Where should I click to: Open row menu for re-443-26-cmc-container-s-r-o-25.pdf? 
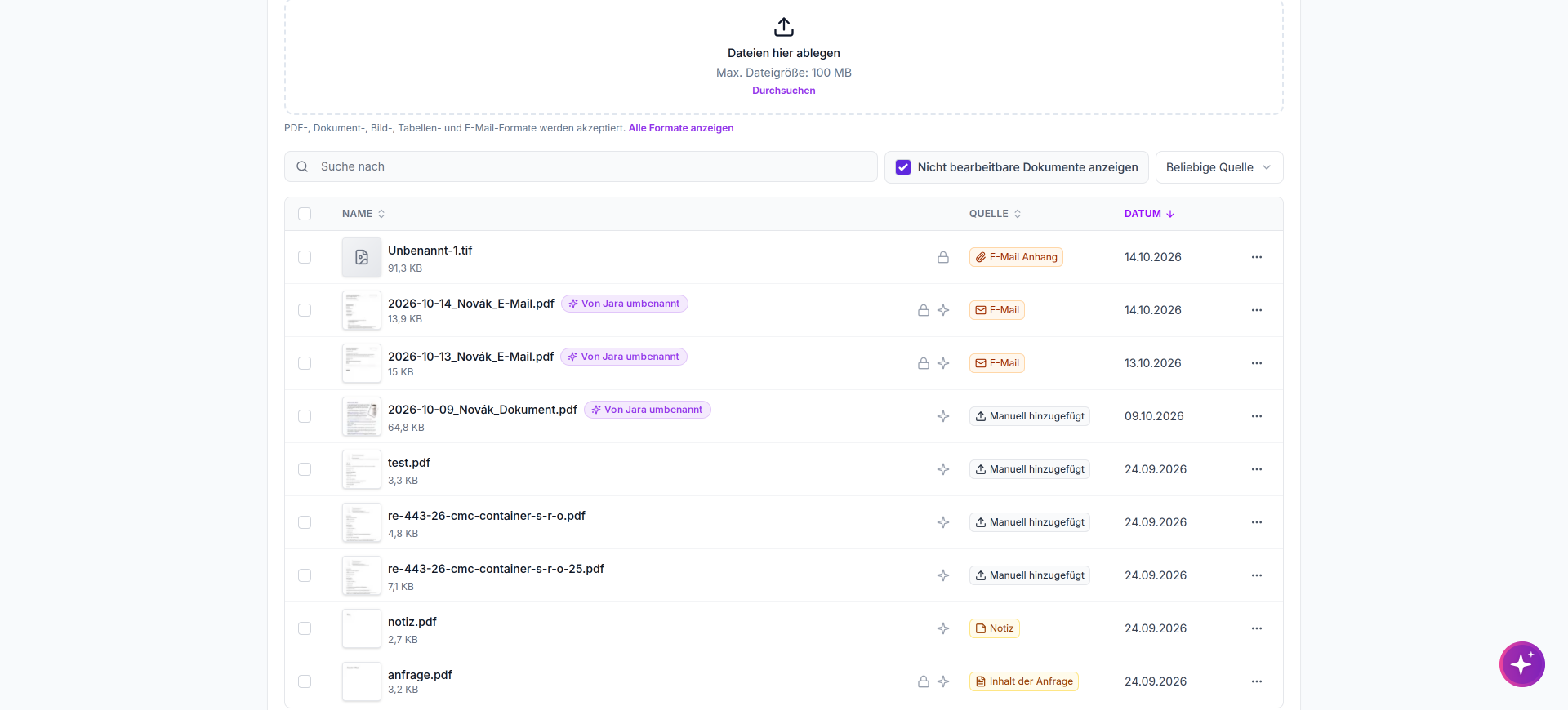tap(1257, 575)
